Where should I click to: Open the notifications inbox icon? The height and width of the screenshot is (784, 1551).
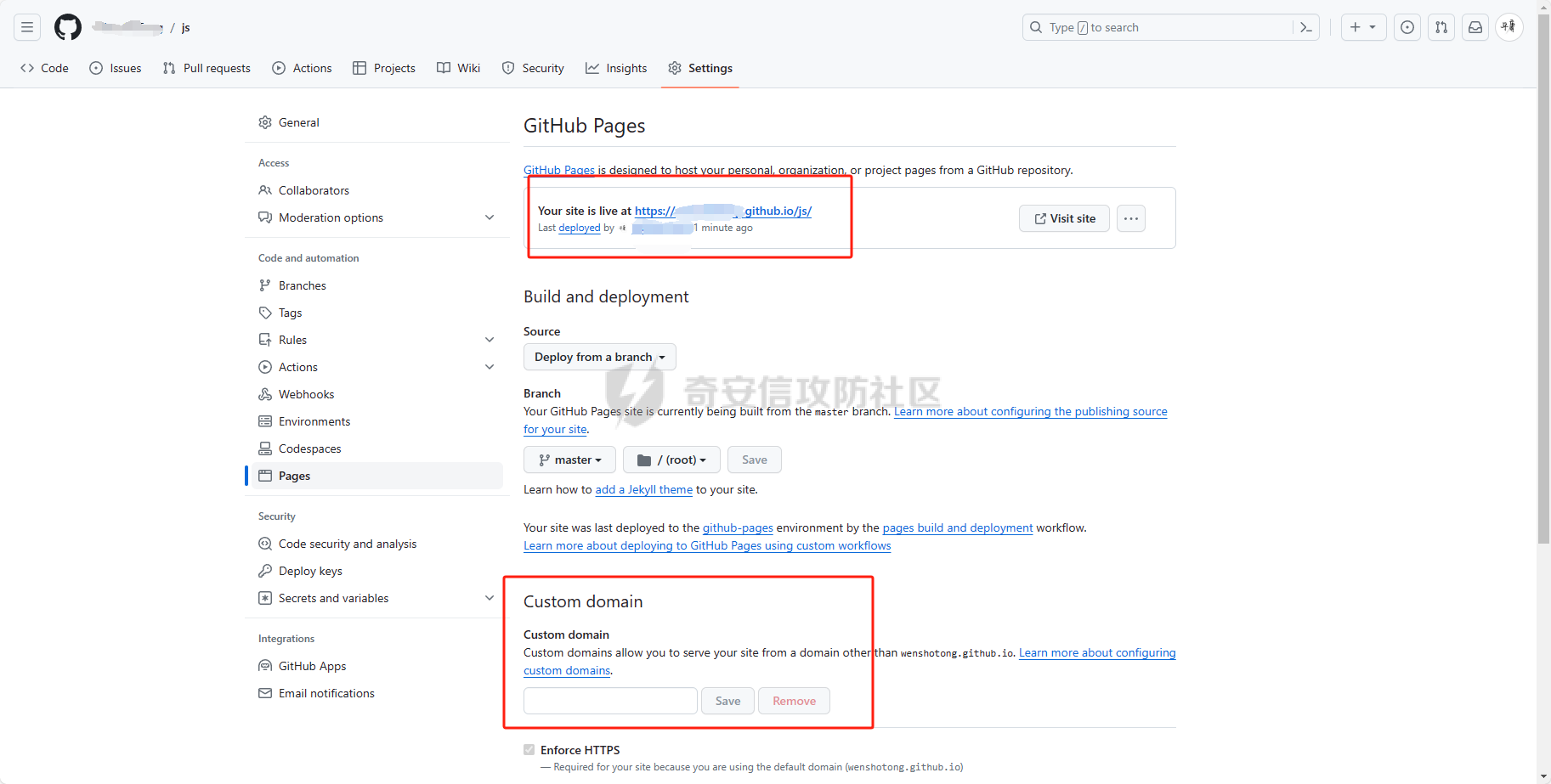1475,27
